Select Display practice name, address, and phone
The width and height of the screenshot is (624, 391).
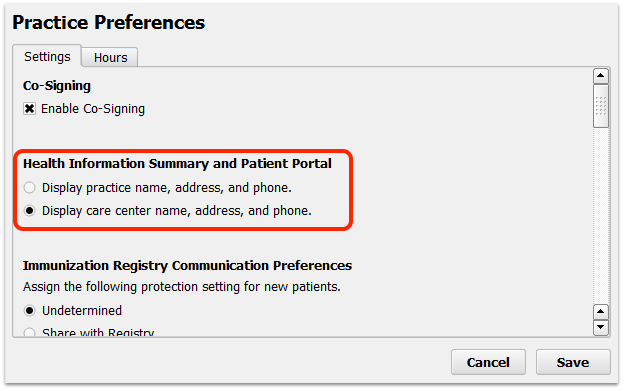[x=29, y=187]
